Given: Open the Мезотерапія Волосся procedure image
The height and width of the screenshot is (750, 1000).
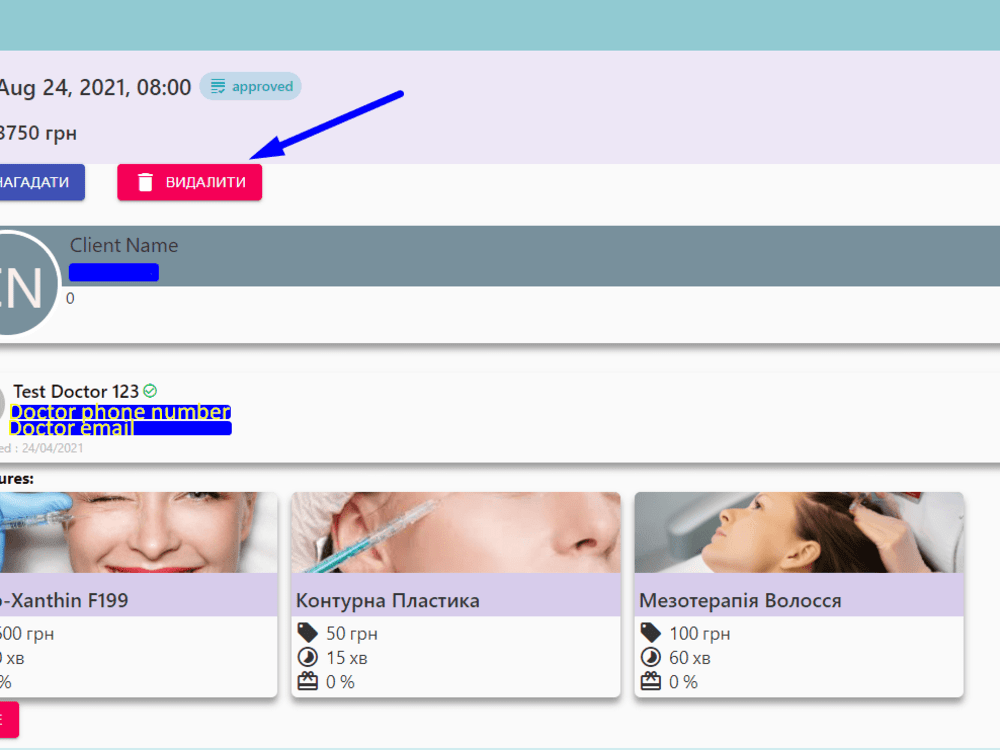Looking at the screenshot, I should [x=799, y=532].
